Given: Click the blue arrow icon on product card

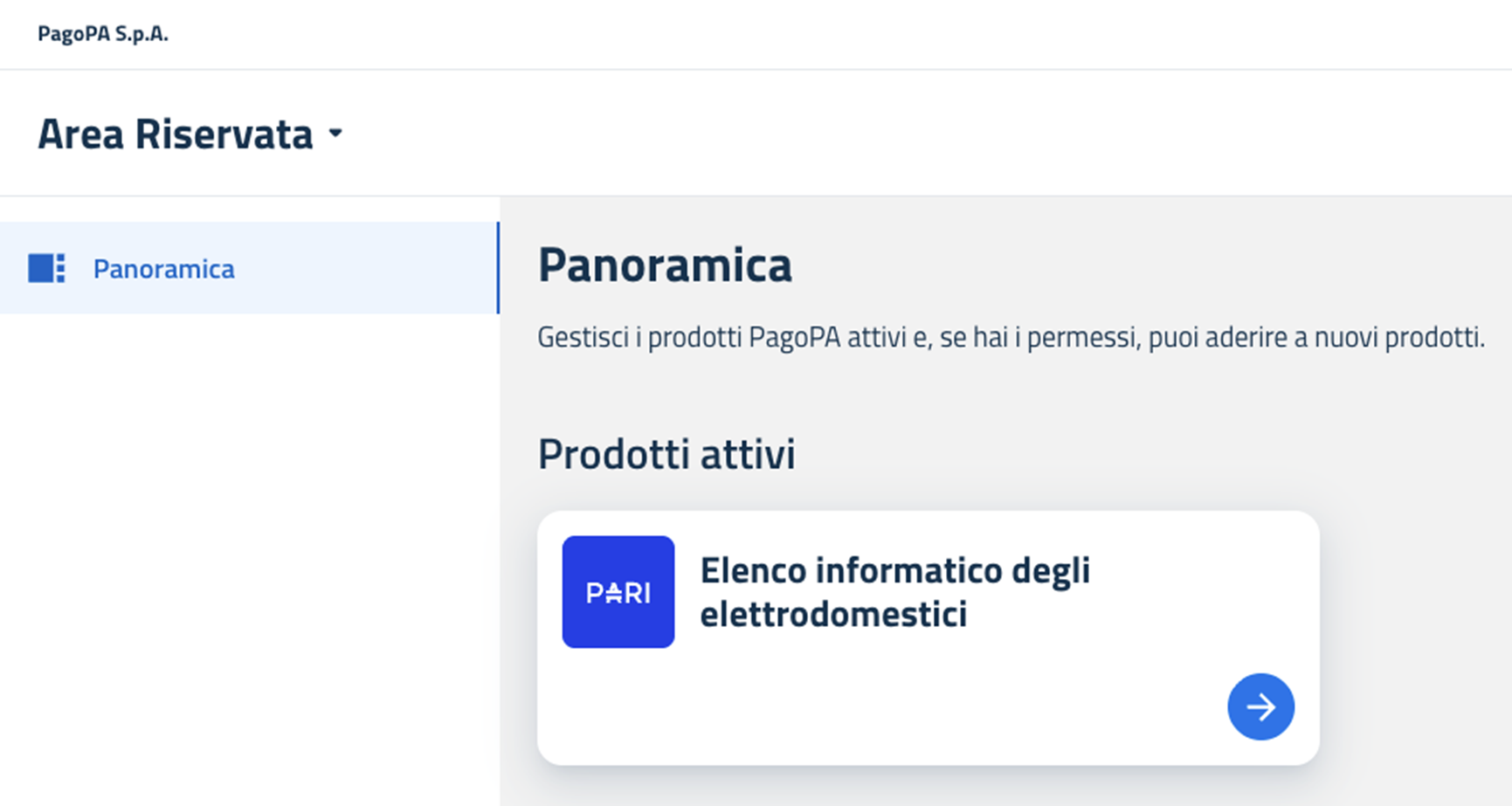Looking at the screenshot, I should tap(1260, 706).
